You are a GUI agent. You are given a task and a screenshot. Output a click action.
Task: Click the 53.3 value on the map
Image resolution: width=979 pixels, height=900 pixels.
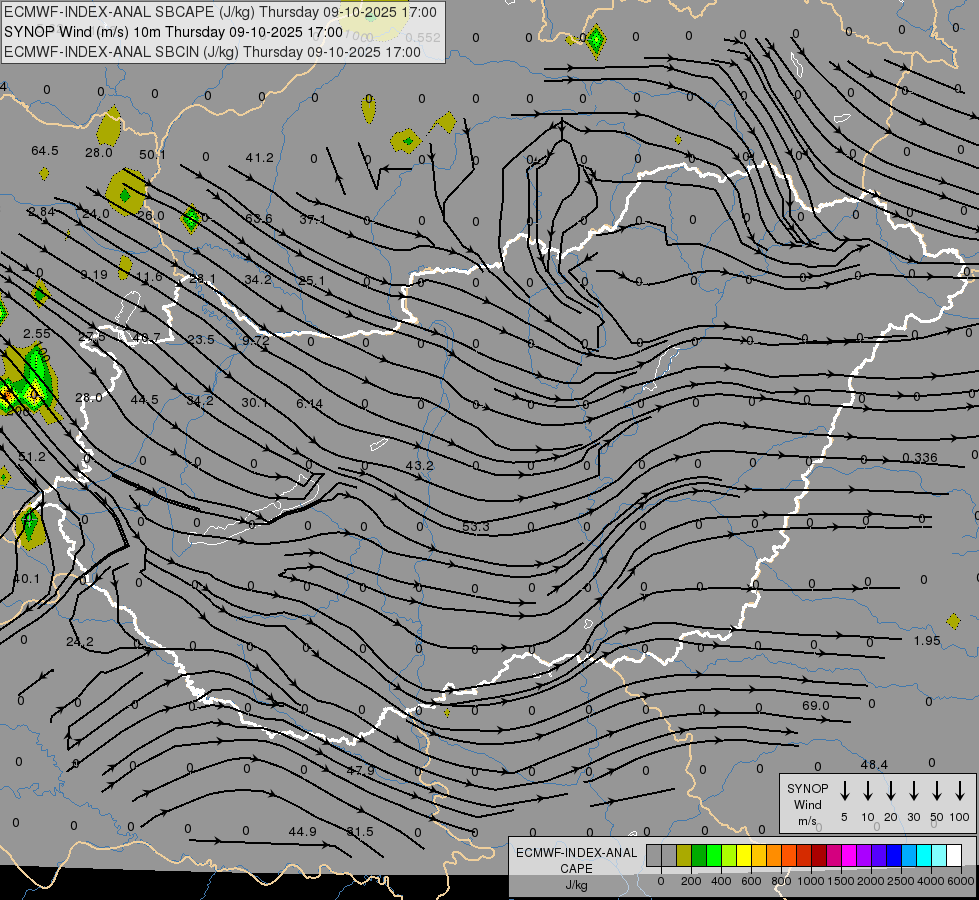[476, 527]
